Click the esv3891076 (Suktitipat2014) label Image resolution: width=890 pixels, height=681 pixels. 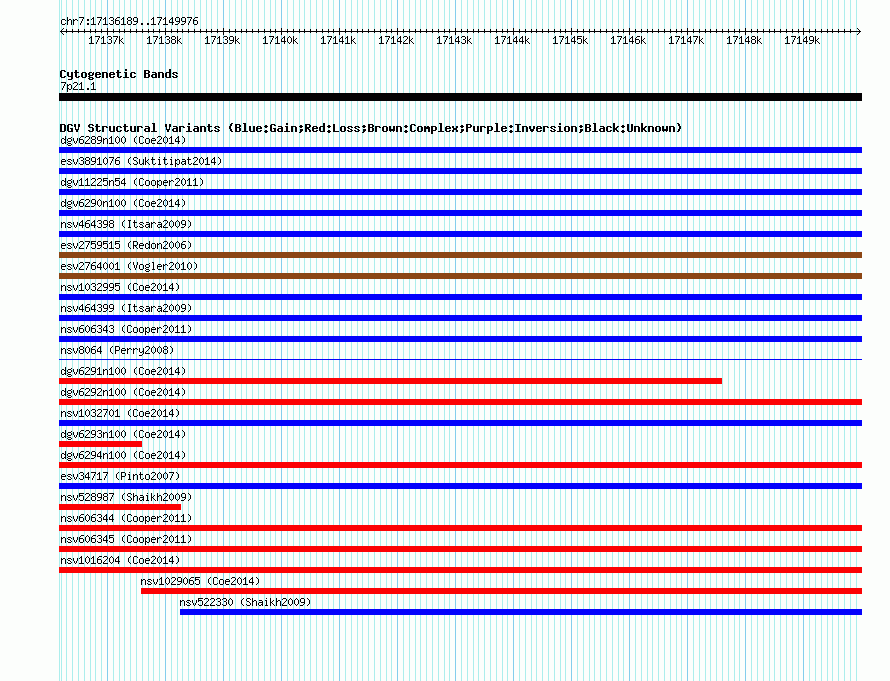pos(141,161)
